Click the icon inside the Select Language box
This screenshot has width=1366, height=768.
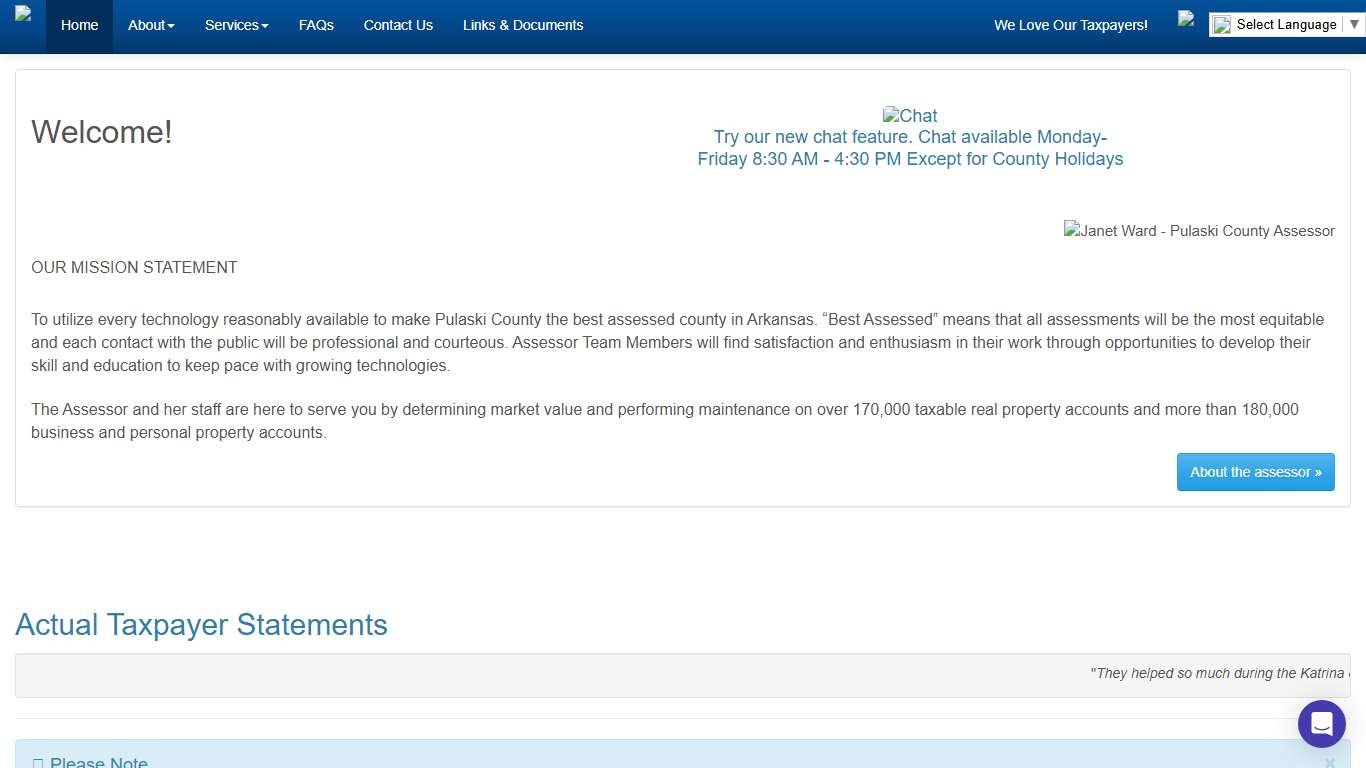click(1222, 25)
